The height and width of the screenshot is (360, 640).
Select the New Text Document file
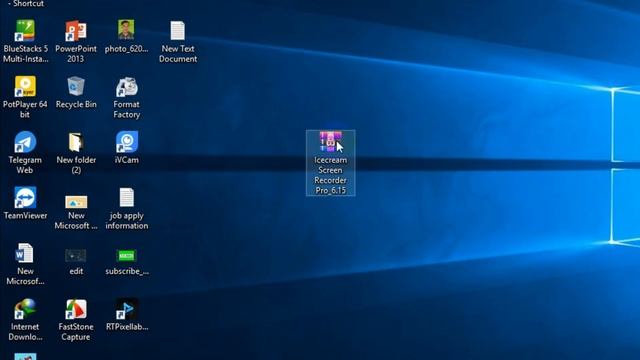(x=178, y=31)
